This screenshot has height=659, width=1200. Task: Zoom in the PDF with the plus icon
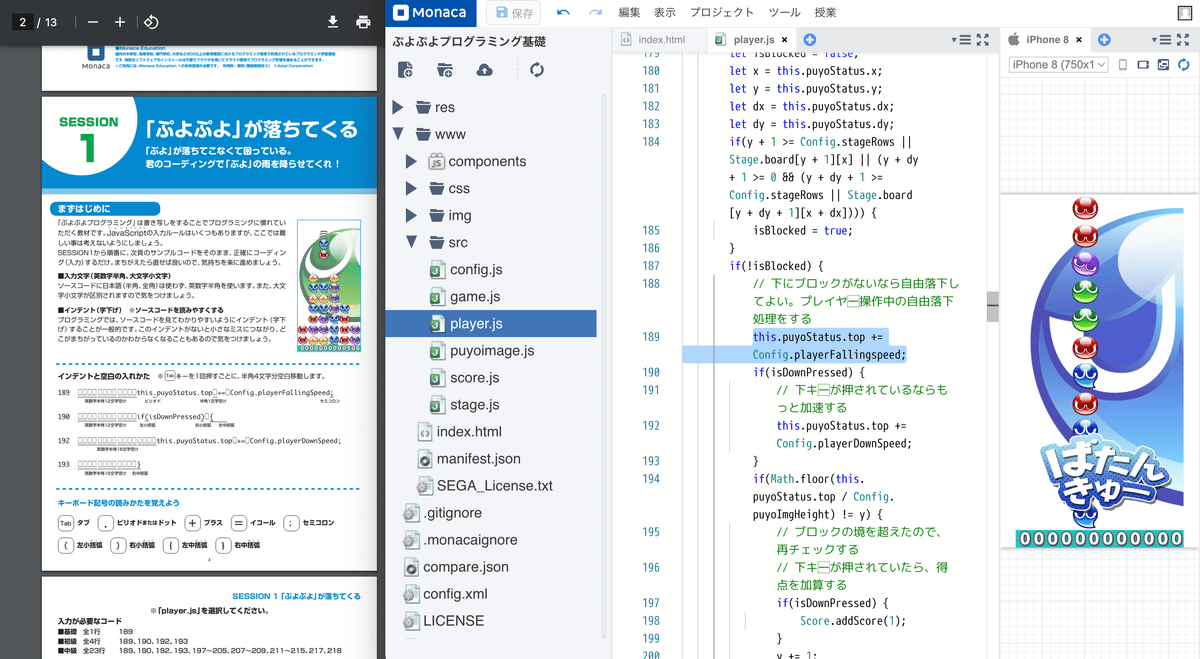pos(120,21)
